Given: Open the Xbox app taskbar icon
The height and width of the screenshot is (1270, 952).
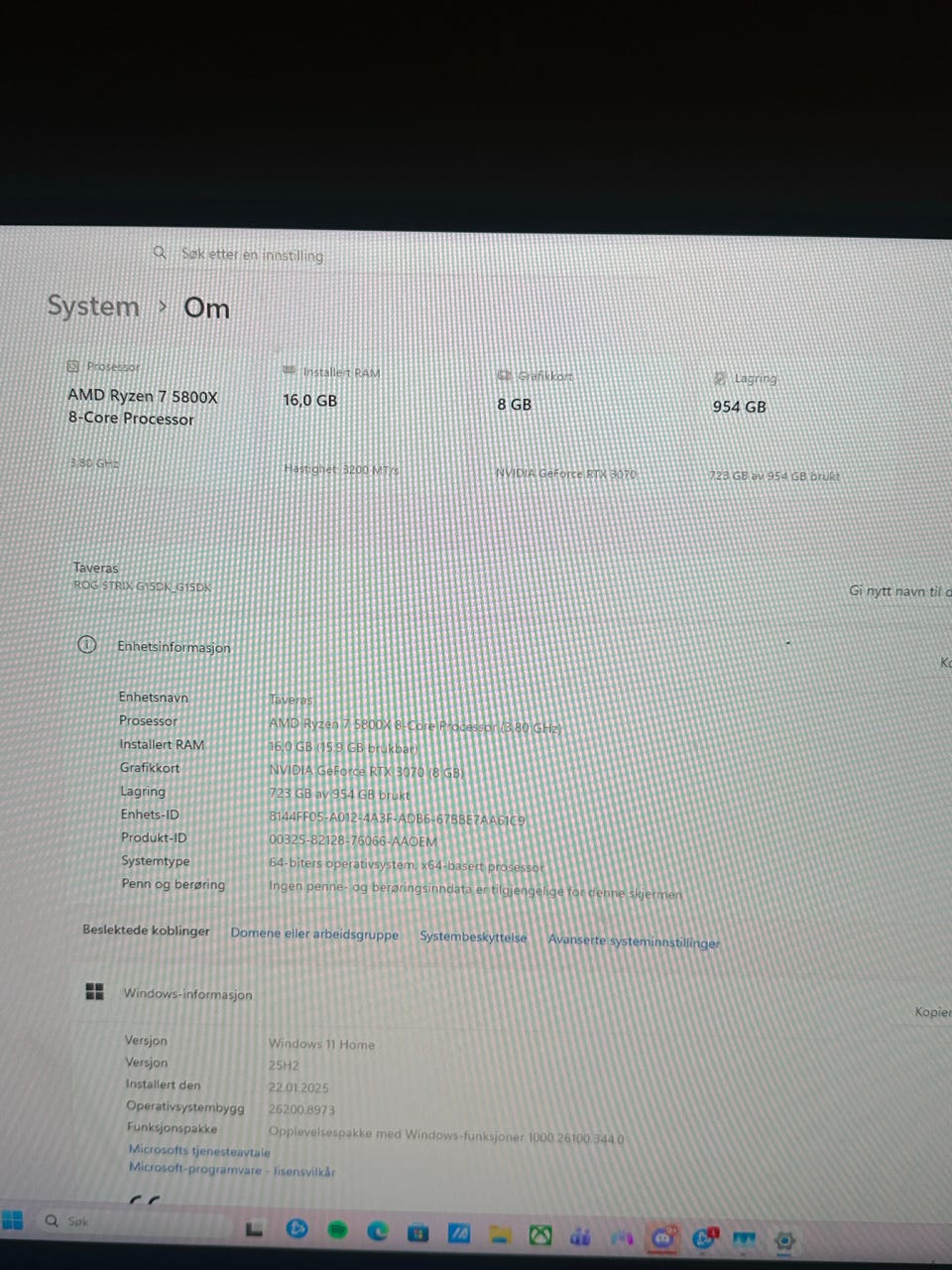Looking at the screenshot, I should point(540,1235).
